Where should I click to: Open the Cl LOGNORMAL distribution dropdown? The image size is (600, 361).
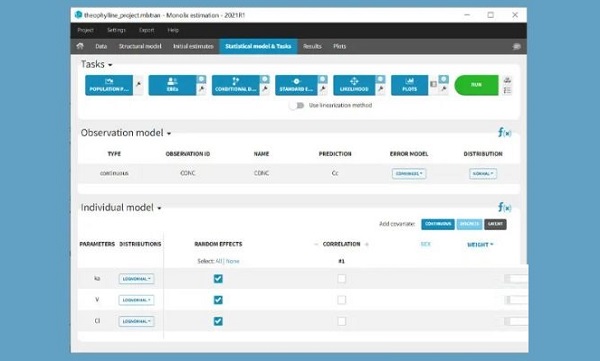(137, 321)
